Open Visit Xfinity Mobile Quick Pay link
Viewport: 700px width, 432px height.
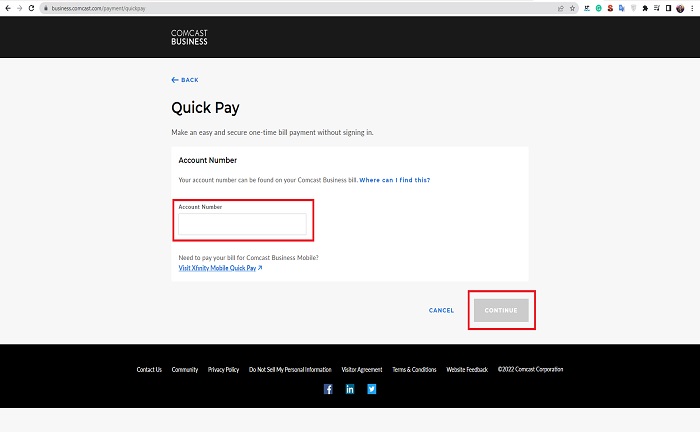pos(220,268)
